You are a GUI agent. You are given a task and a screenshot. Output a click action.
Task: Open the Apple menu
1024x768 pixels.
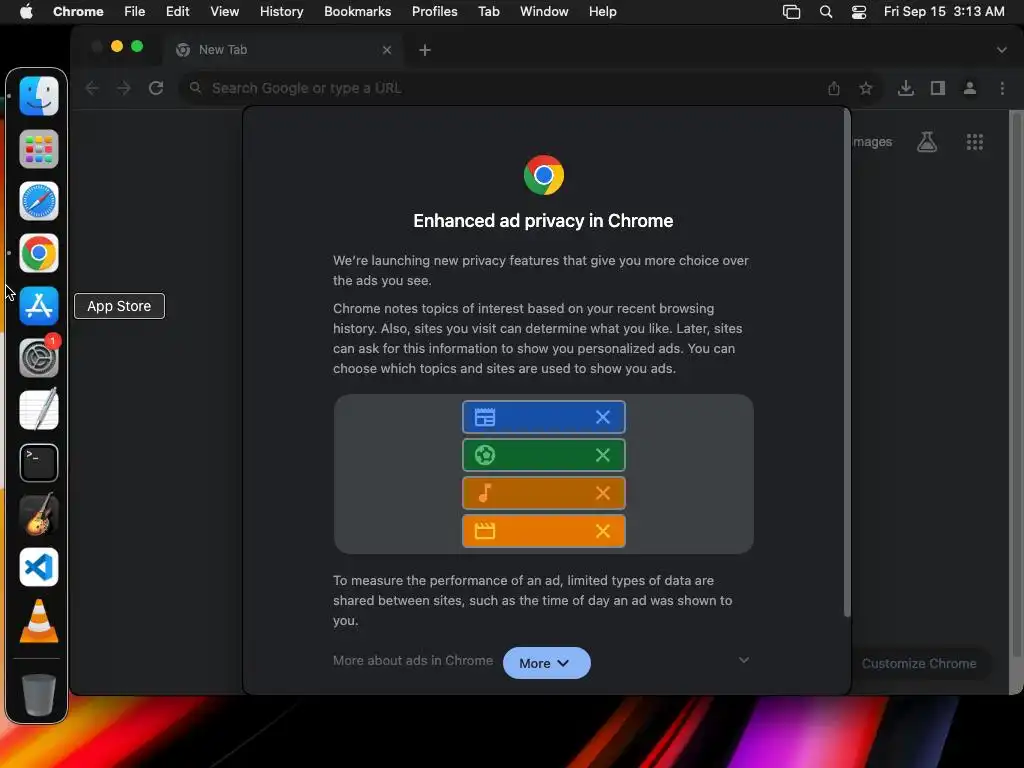coord(26,12)
